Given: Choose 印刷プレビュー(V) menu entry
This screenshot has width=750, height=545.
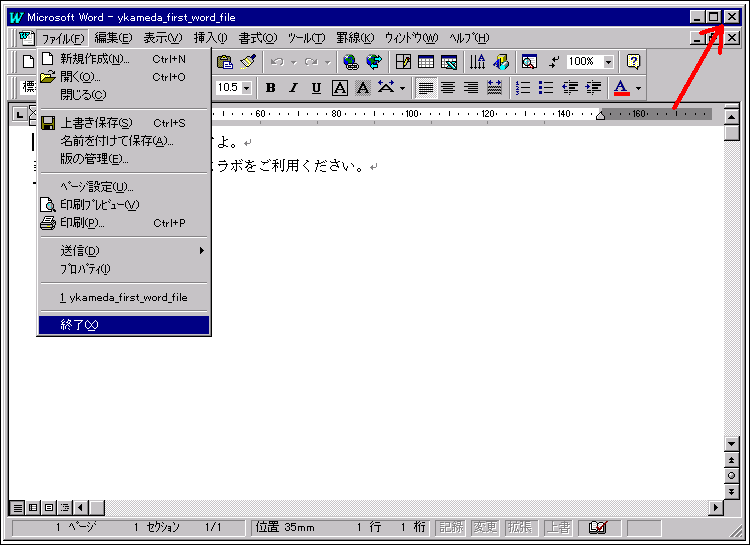Looking at the screenshot, I should click(x=124, y=205).
